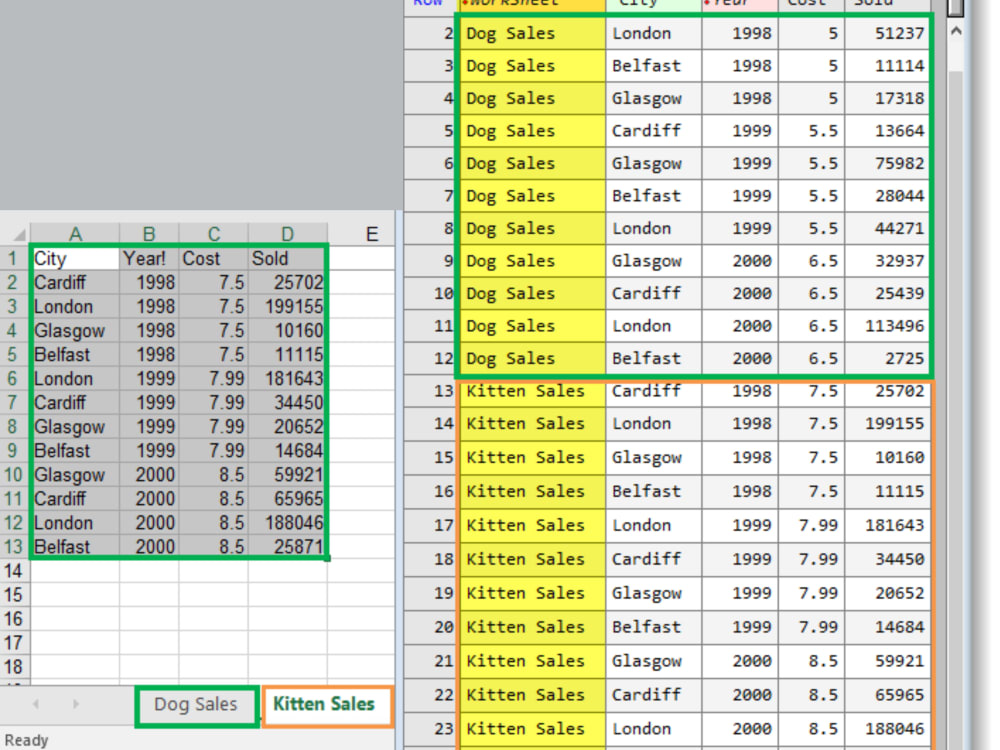Switch to the Dog Sales sheet tab
Viewport: 1000px width, 750px height.
point(196,705)
